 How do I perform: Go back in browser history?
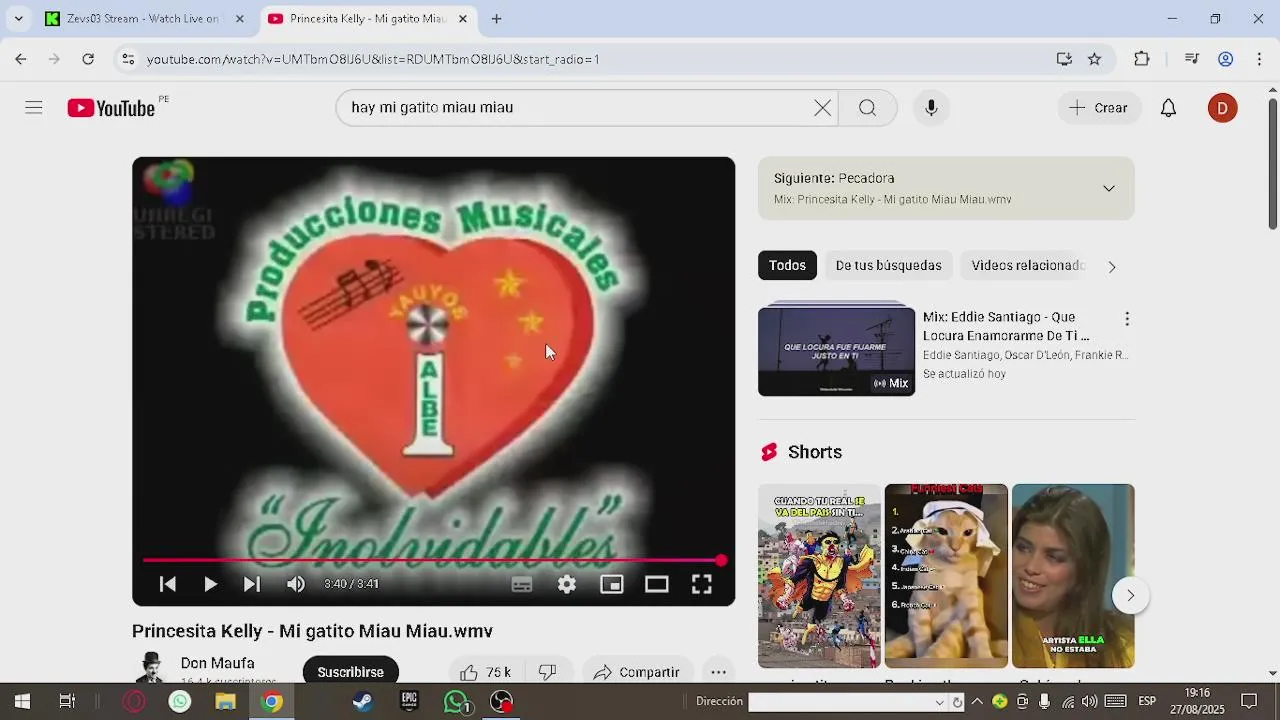click(x=21, y=59)
